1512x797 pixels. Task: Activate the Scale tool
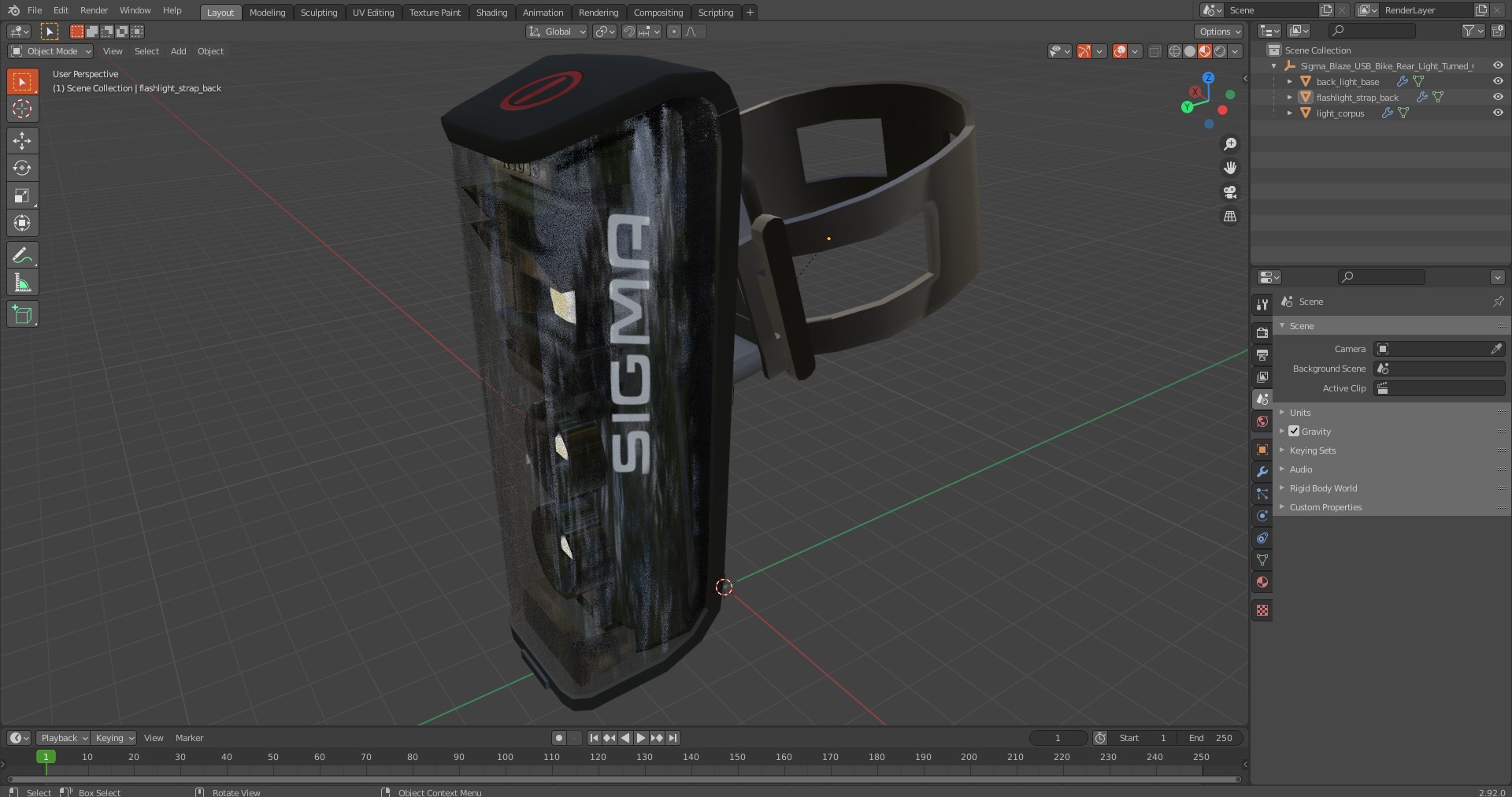point(22,195)
